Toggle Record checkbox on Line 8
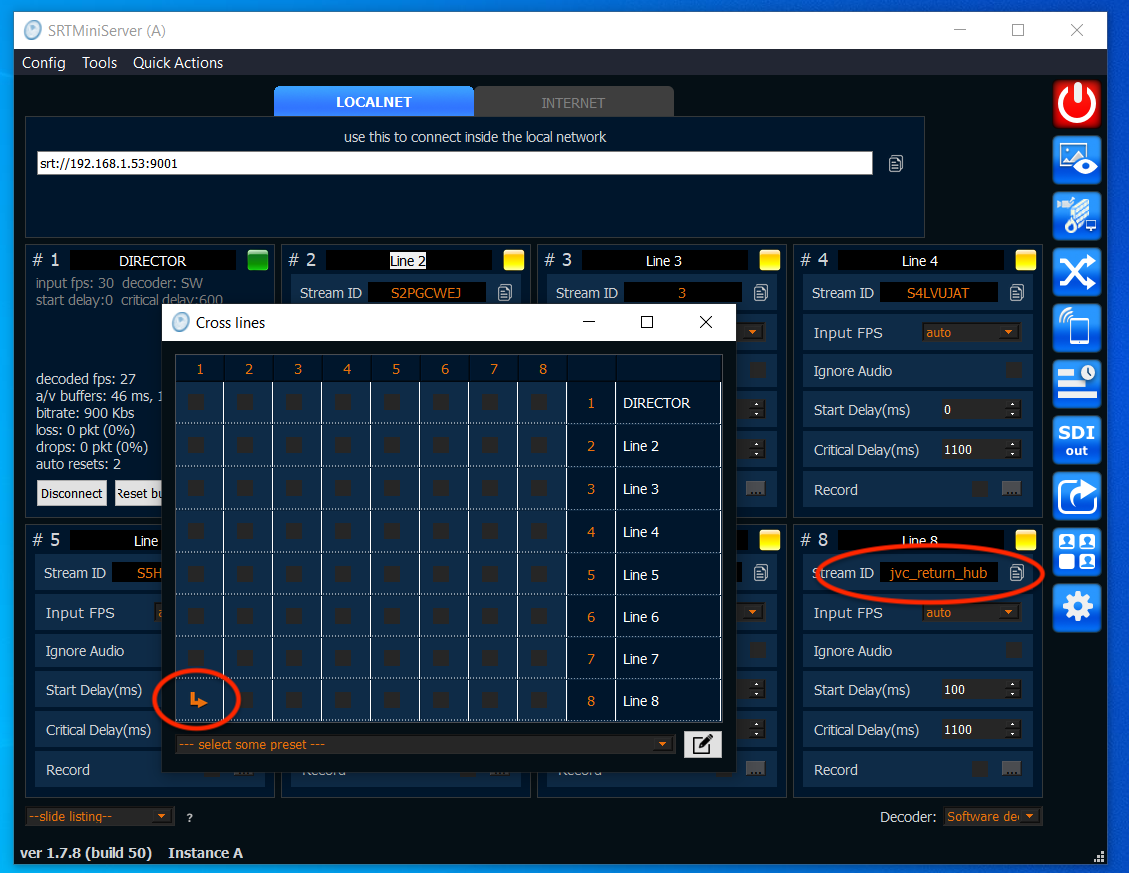Image resolution: width=1129 pixels, height=873 pixels. 980,770
